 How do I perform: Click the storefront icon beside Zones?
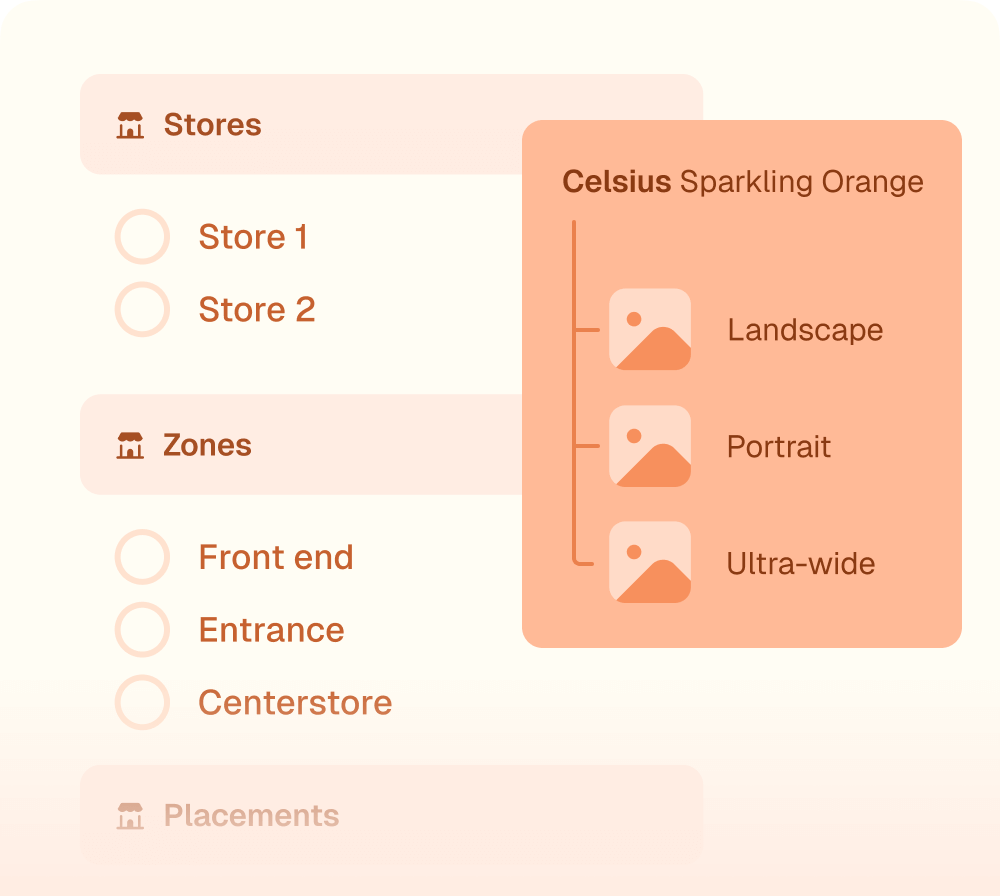tap(130, 446)
